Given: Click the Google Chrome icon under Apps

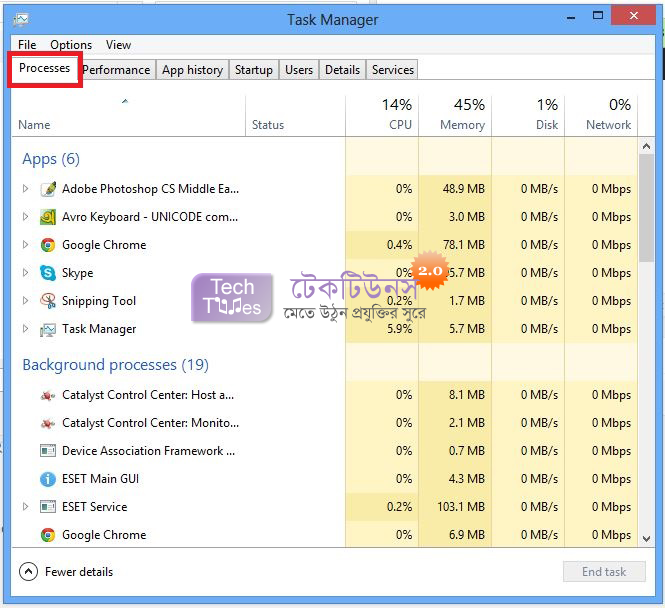Looking at the screenshot, I should point(48,245).
